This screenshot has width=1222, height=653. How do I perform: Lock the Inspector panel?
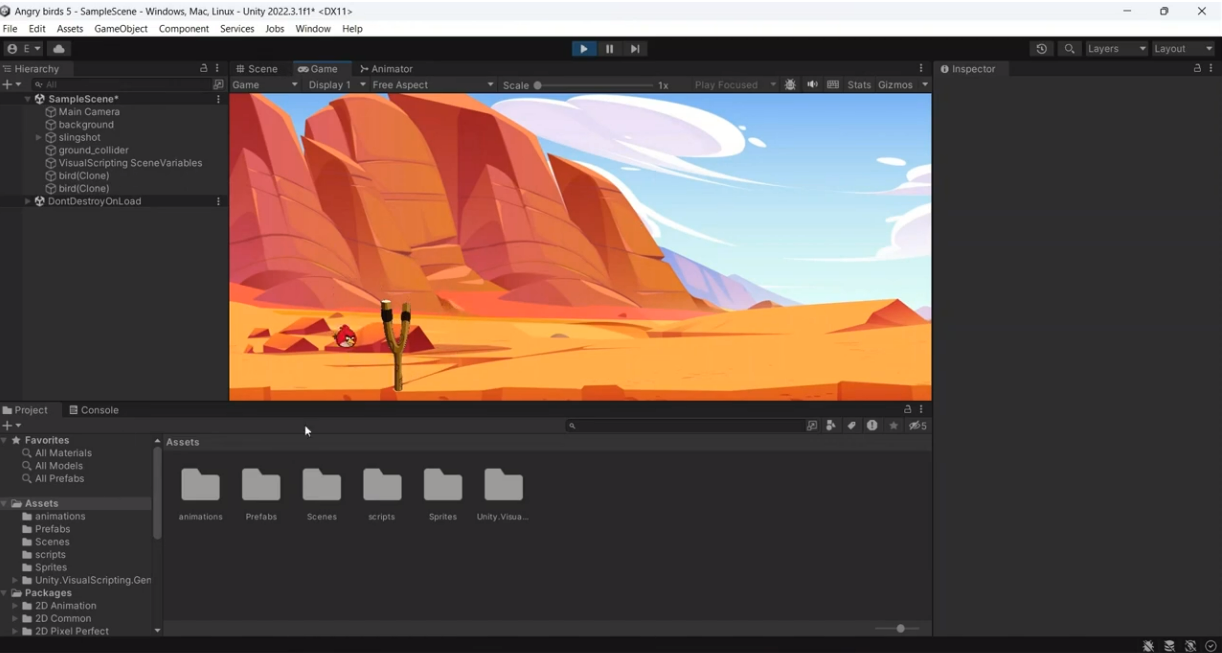(x=1197, y=68)
